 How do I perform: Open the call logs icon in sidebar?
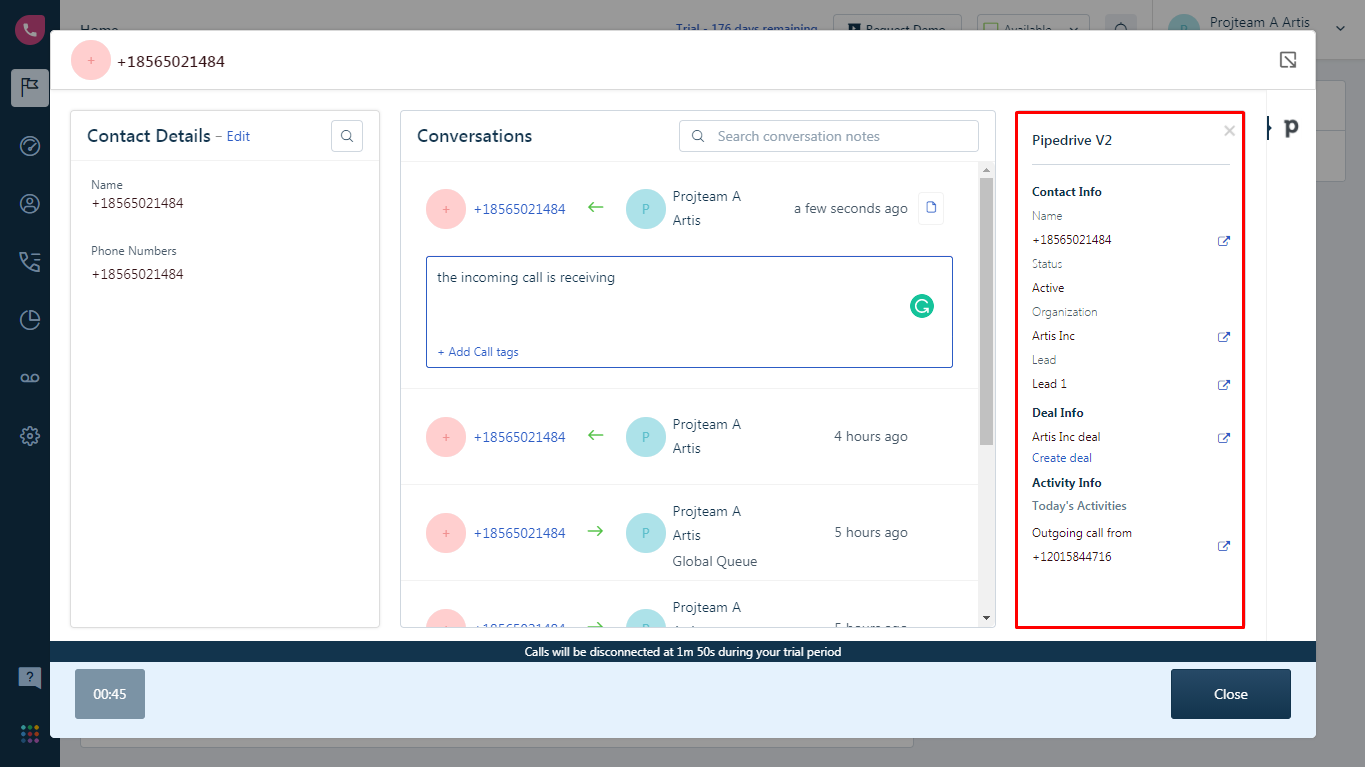point(30,262)
